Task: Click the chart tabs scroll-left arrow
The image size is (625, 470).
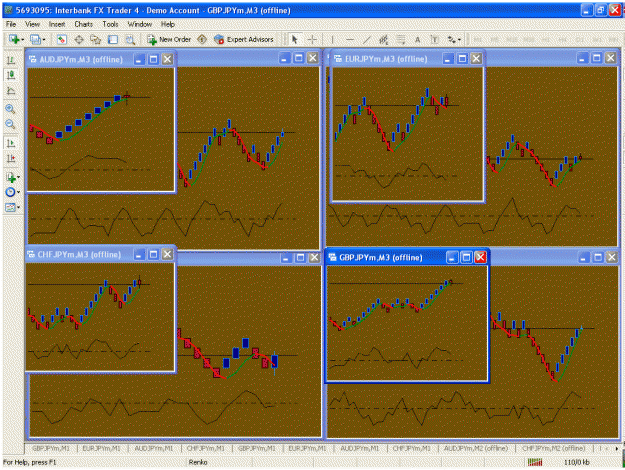Action: coord(607,448)
